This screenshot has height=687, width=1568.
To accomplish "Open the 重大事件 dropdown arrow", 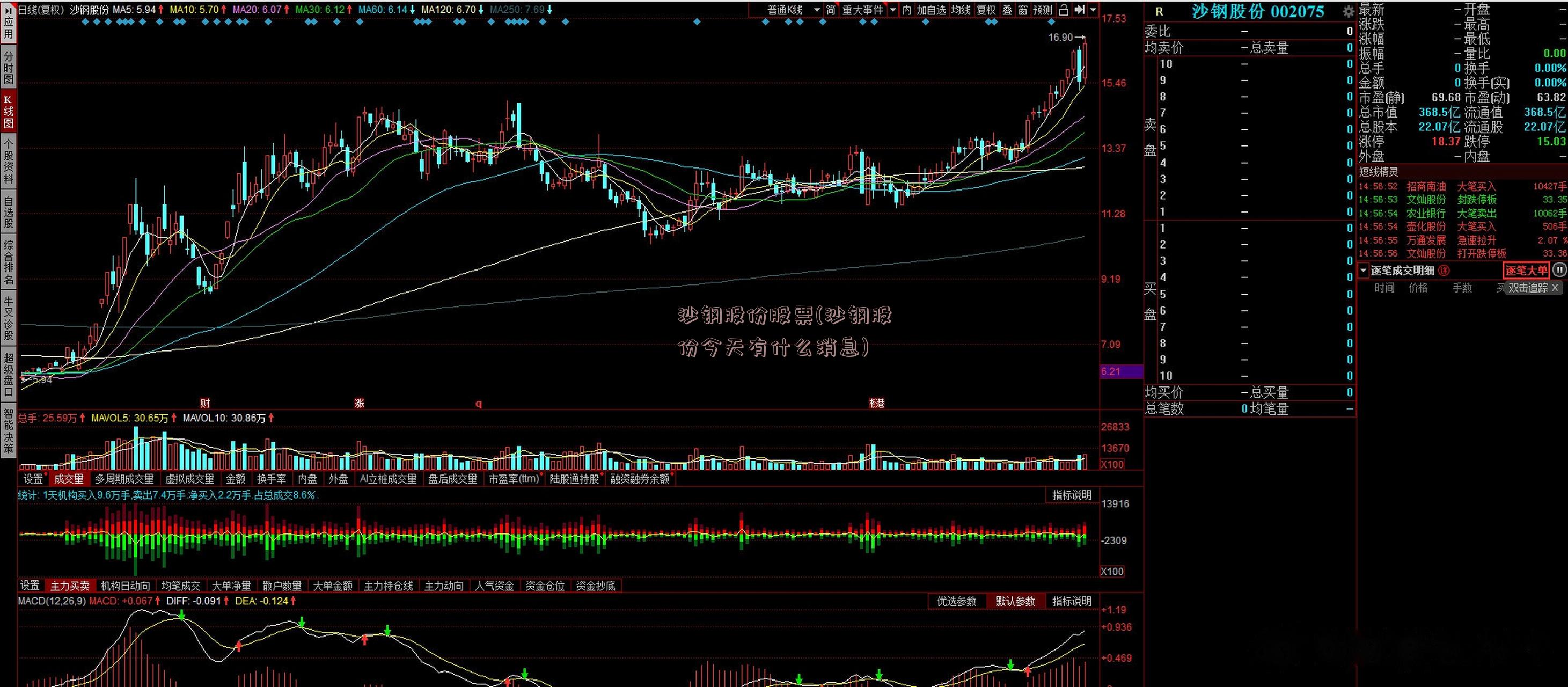I will tap(893, 10).
